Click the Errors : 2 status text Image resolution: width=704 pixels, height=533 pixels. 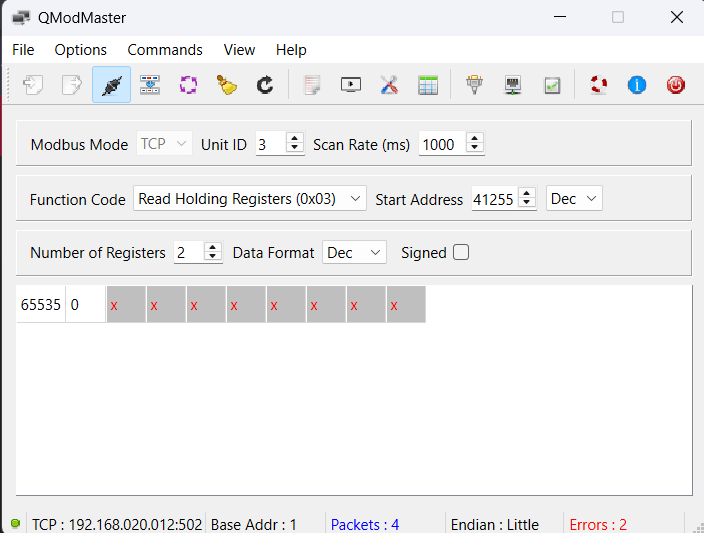click(598, 524)
